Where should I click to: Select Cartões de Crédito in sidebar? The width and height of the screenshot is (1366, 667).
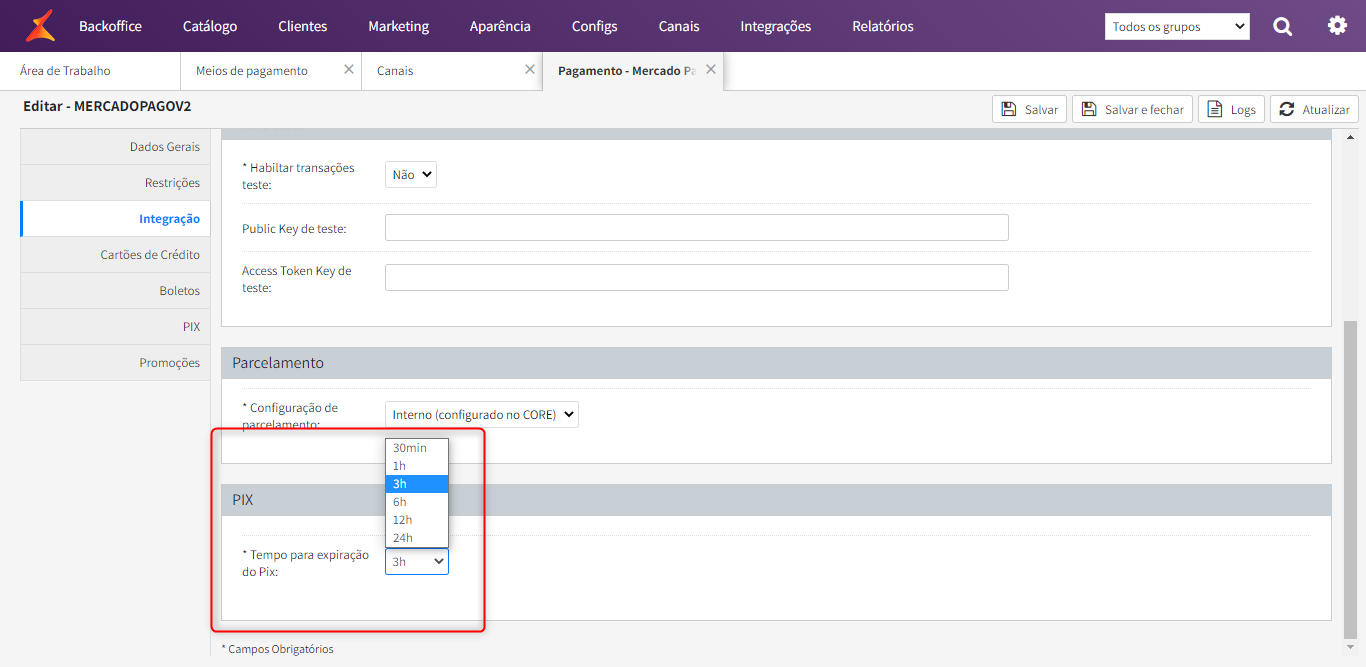(115, 255)
